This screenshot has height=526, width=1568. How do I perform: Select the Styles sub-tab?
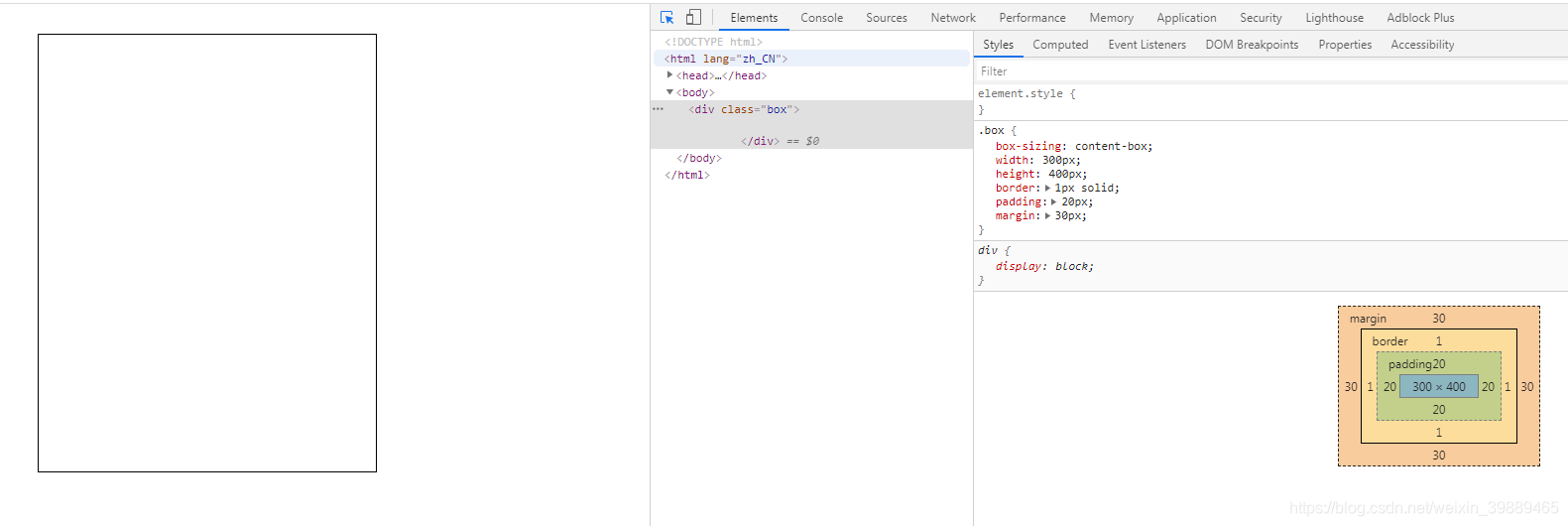[x=998, y=45]
